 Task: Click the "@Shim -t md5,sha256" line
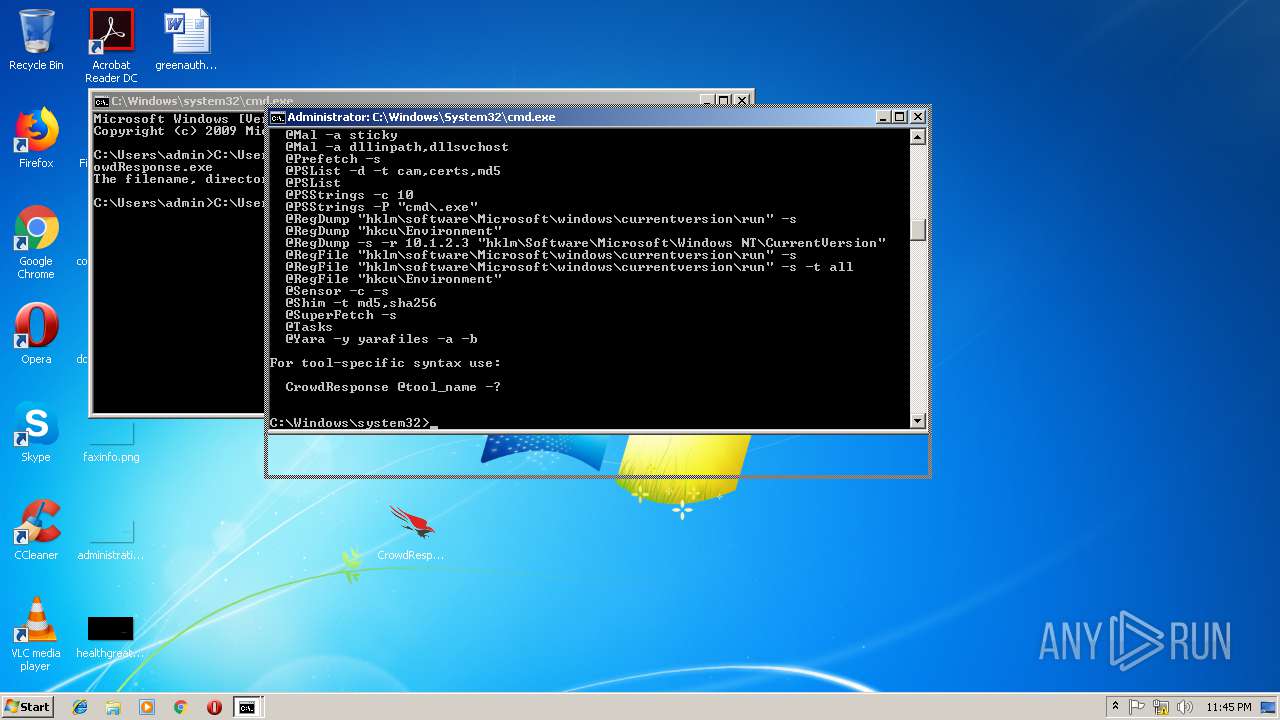(x=361, y=303)
